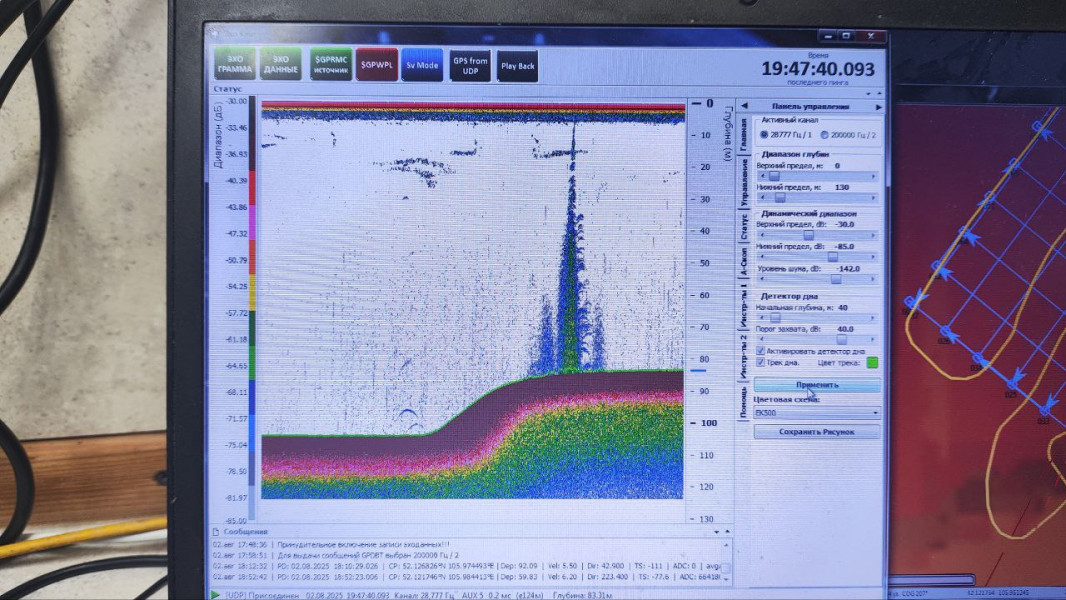The height and width of the screenshot is (600, 1066).
Task: Toggle the Трек дна checkbox
Action: pos(761,362)
